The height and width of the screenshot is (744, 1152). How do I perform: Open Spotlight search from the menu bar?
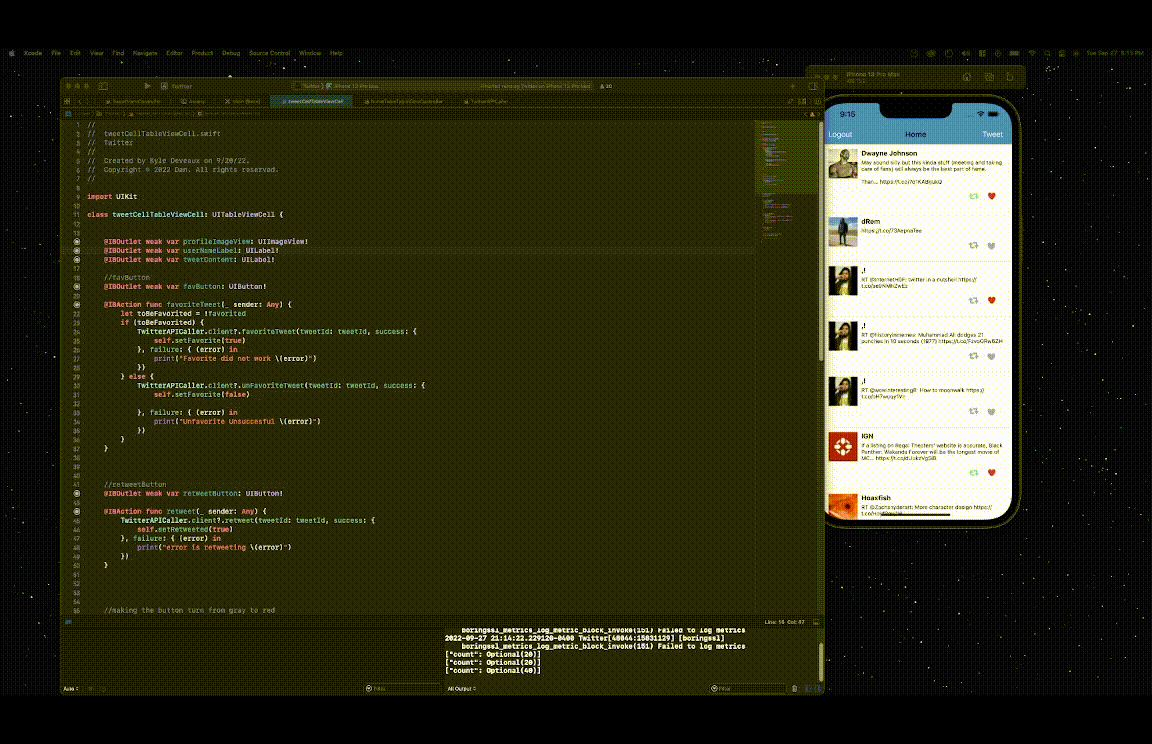(x=1046, y=53)
